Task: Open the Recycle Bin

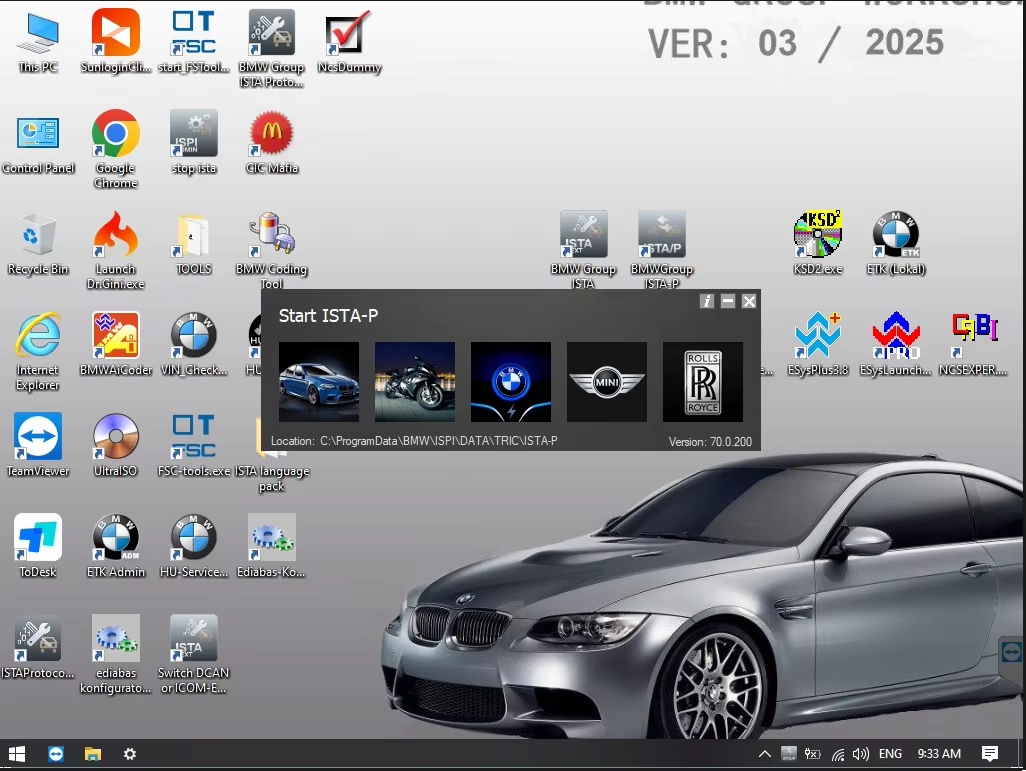Action: click(37, 243)
